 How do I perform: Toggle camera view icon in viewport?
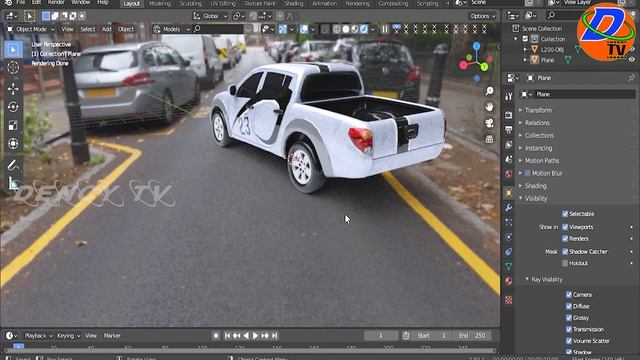[x=489, y=123]
